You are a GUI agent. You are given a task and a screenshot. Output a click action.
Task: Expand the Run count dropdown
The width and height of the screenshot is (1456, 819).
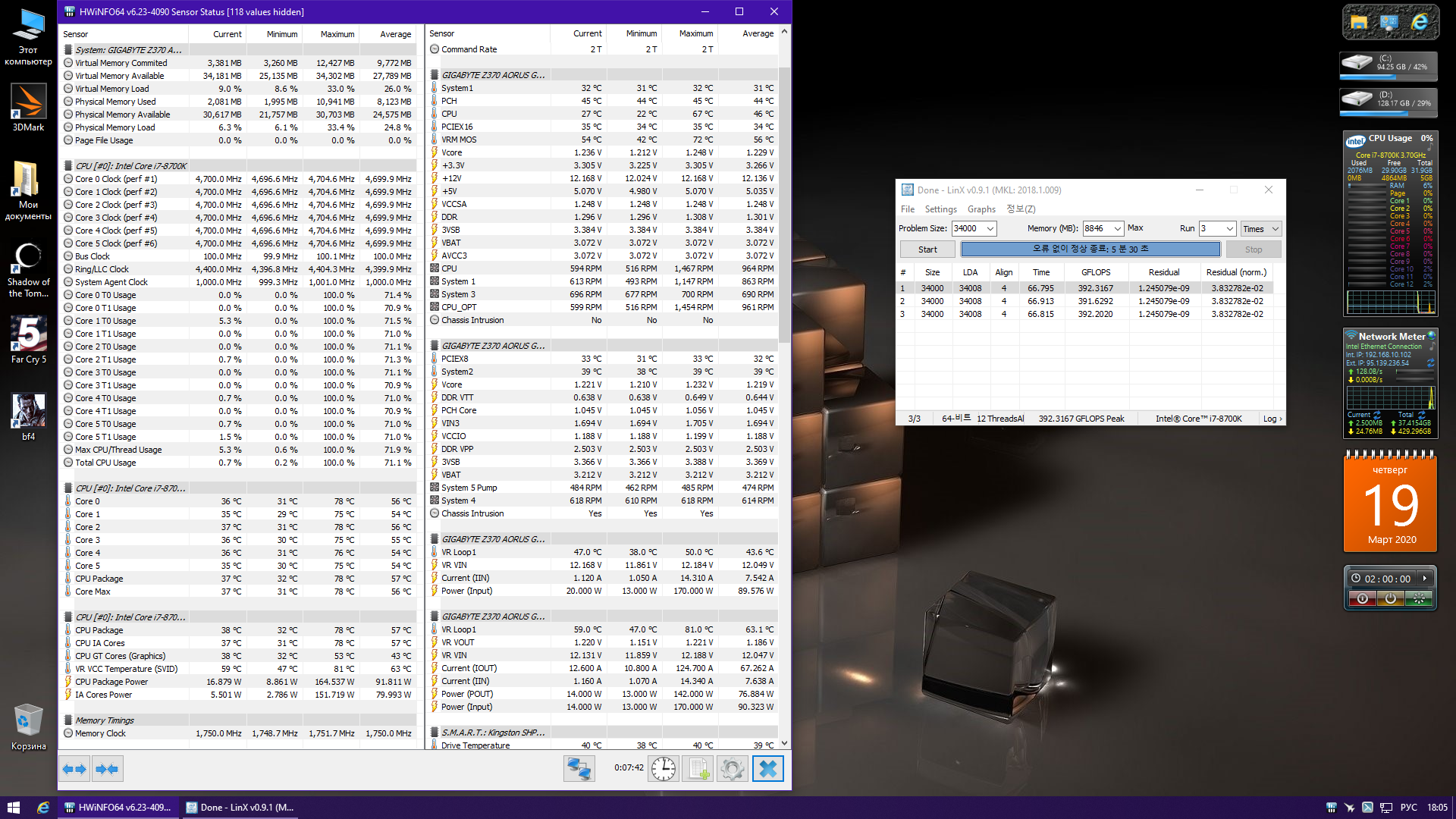(1229, 228)
